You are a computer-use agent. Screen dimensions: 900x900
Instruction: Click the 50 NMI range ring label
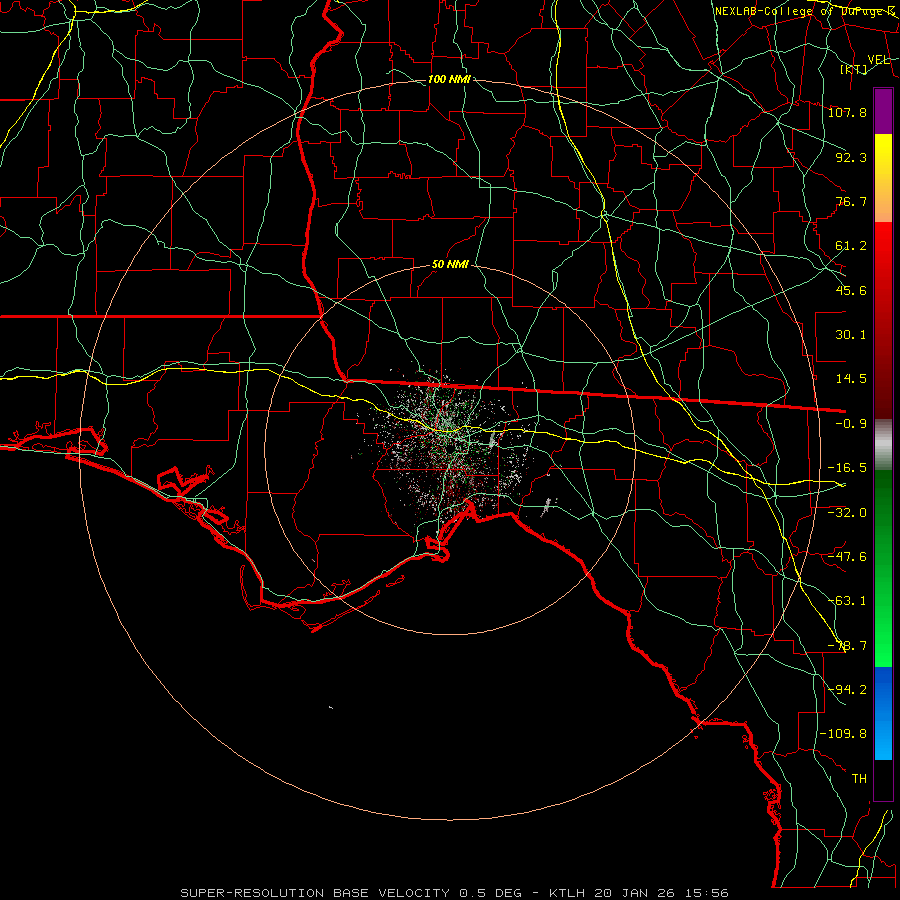pyautogui.click(x=450, y=265)
